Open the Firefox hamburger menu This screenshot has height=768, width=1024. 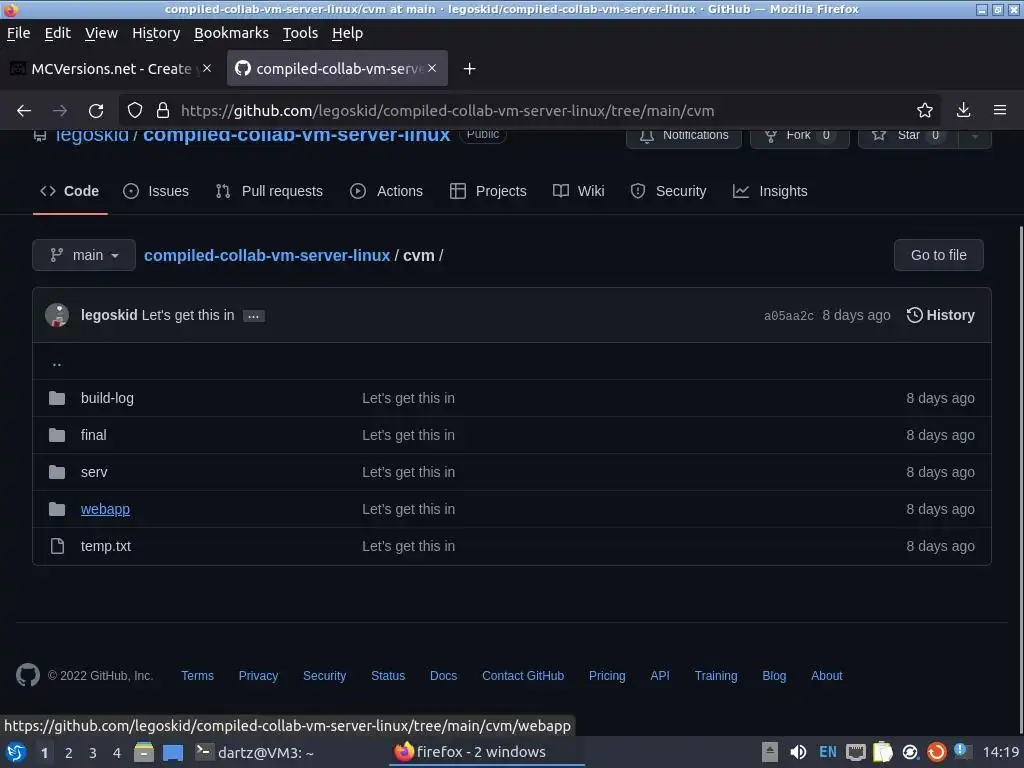point(999,110)
